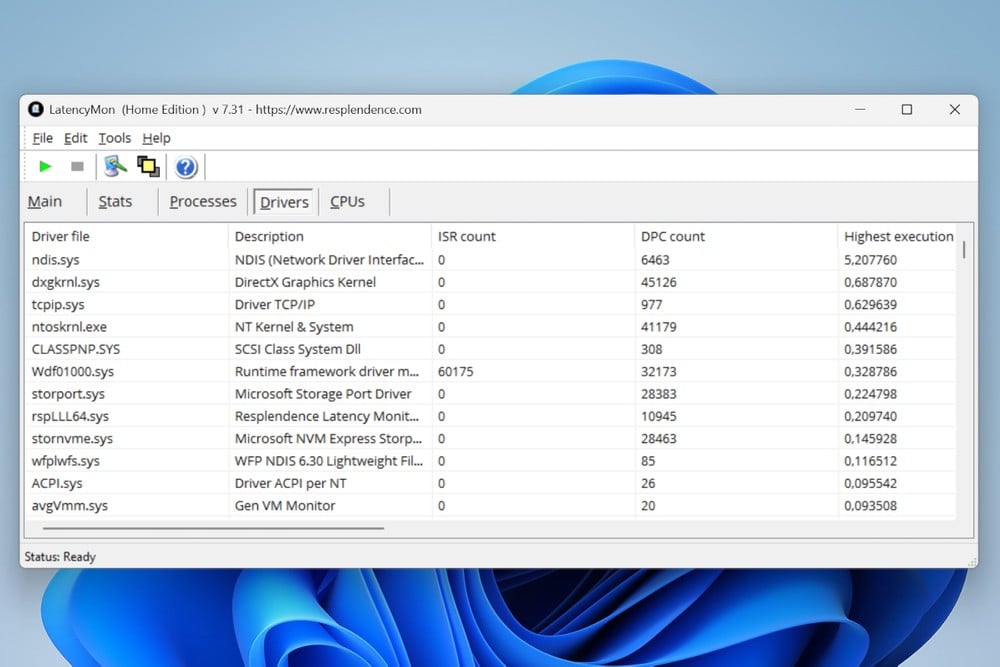Viewport: 1000px width, 667px height.
Task: Click the Gen VM Monitor description
Action: coord(284,506)
